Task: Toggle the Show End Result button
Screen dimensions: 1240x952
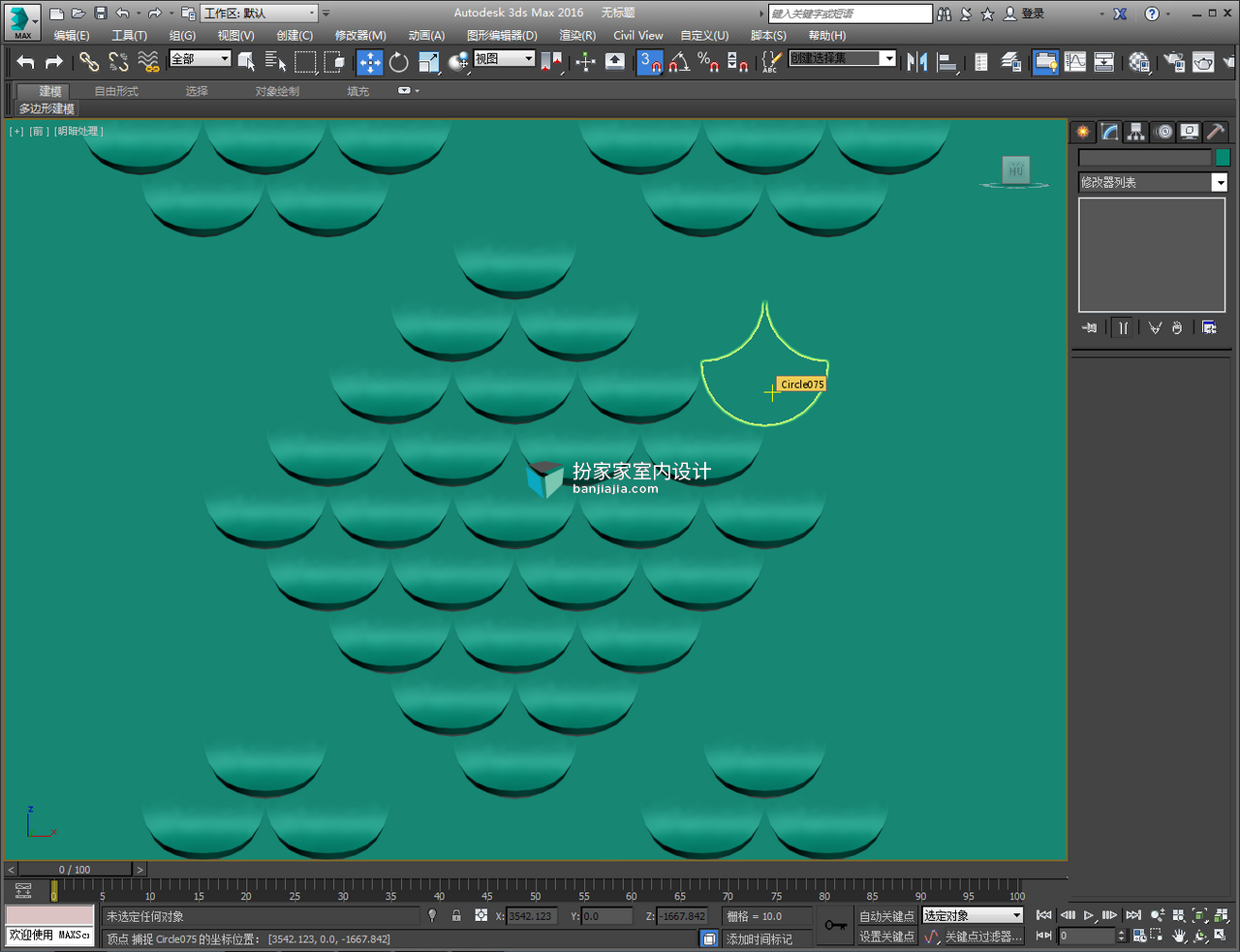Action: [x=1123, y=327]
